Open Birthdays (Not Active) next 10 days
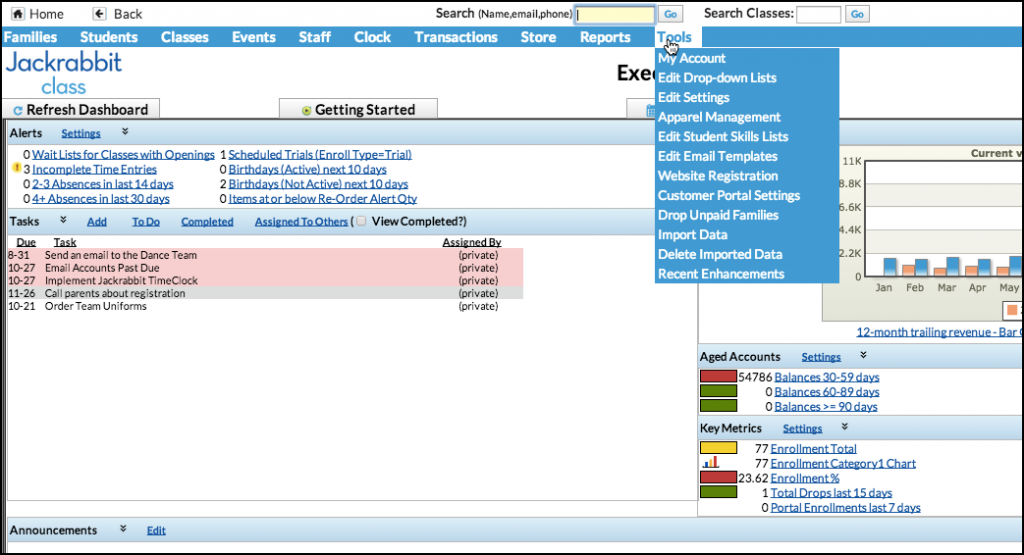The image size is (1024, 555). pyautogui.click(x=318, y=184)
